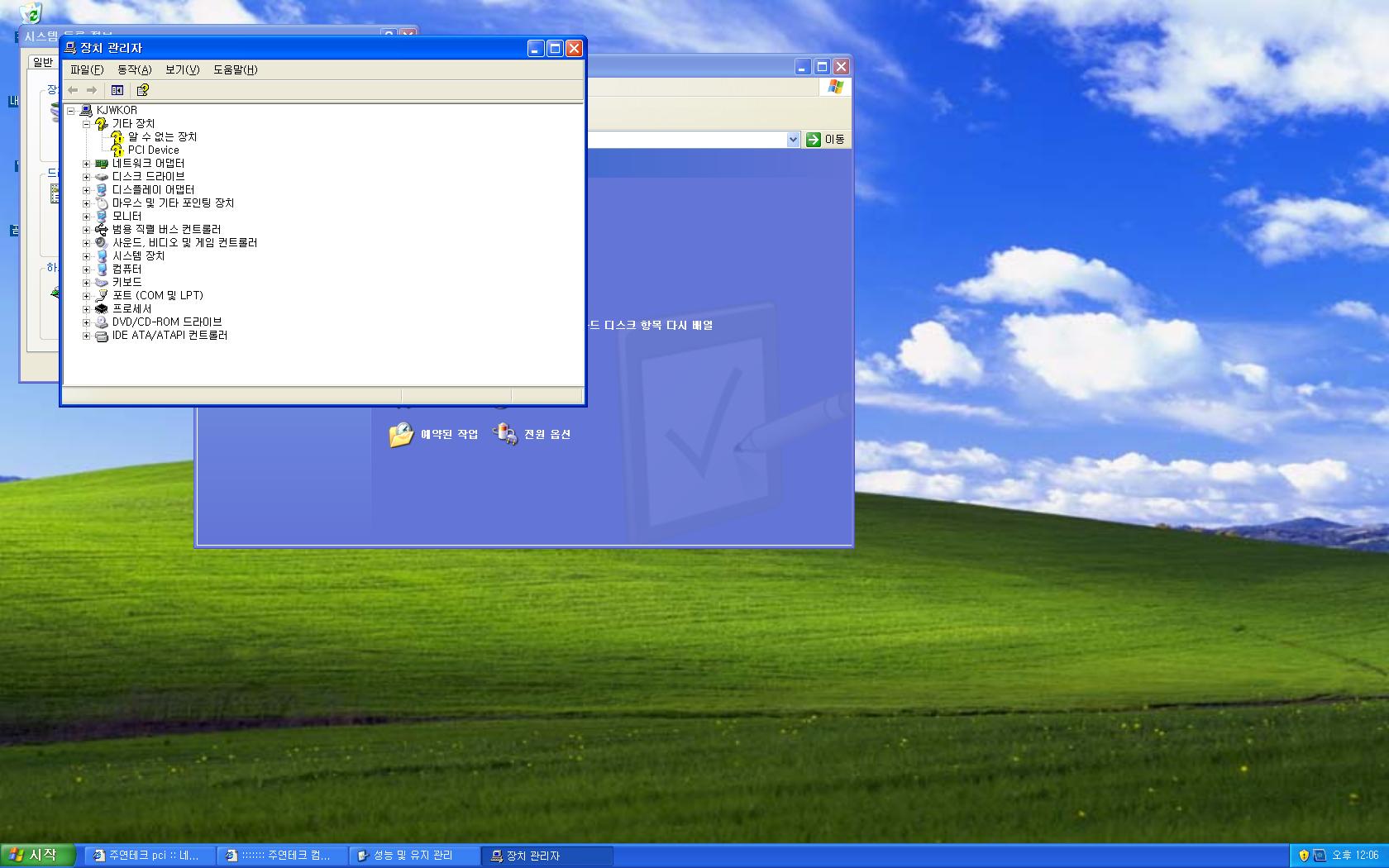The width and height of the screenshot is (1389, 868).
Task: Expand the 프로세서 node
Action: click(86, 309)
